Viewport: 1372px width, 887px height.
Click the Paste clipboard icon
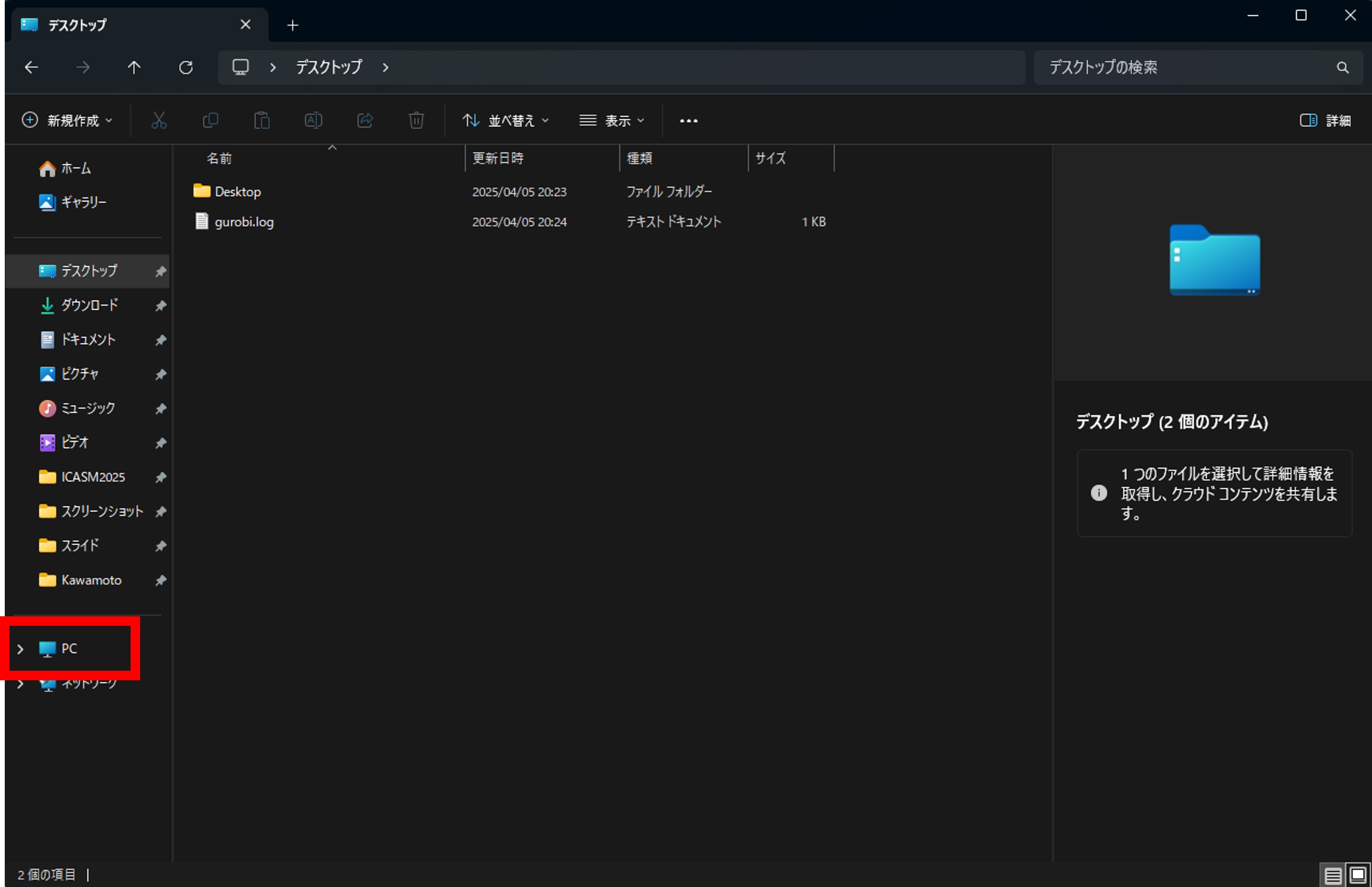click(262, 120)
